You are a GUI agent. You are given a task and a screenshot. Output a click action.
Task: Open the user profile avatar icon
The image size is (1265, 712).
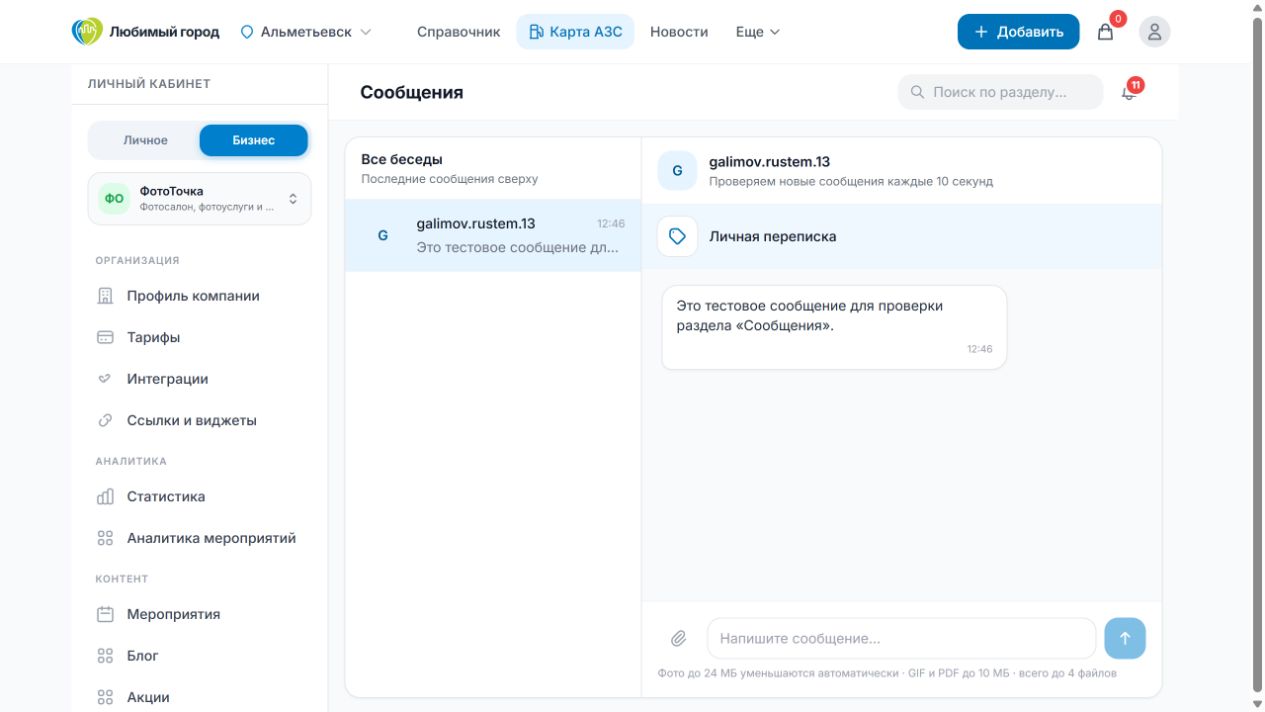pyautogui.click(x=1154, y=32)
